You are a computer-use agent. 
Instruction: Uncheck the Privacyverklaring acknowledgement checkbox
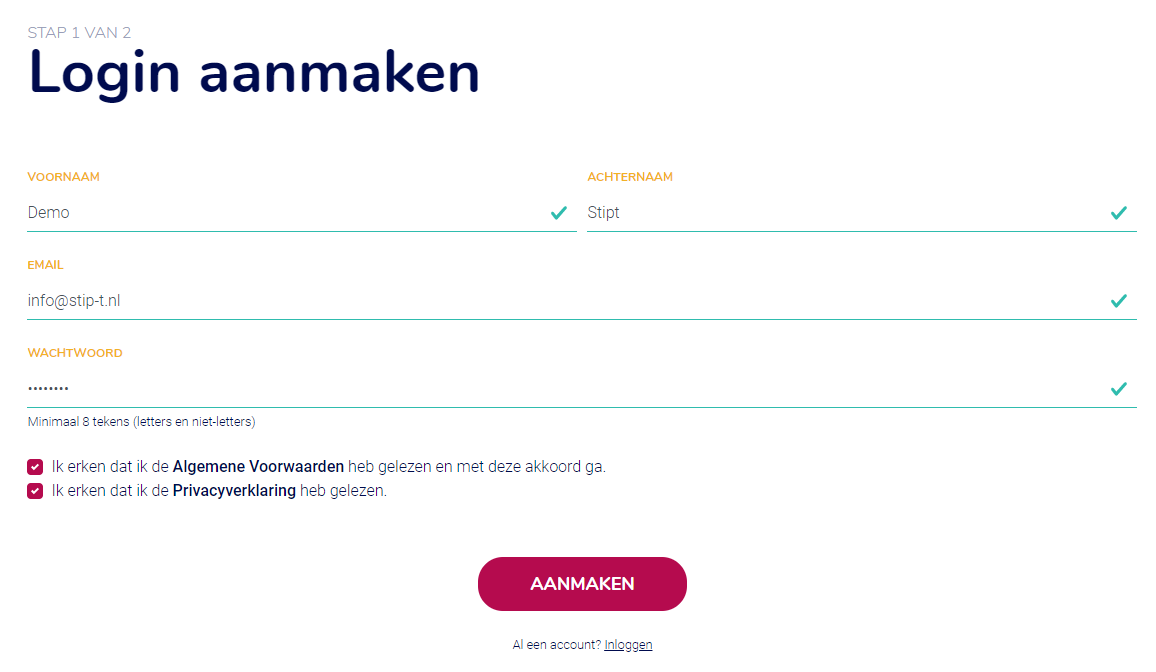35,490
